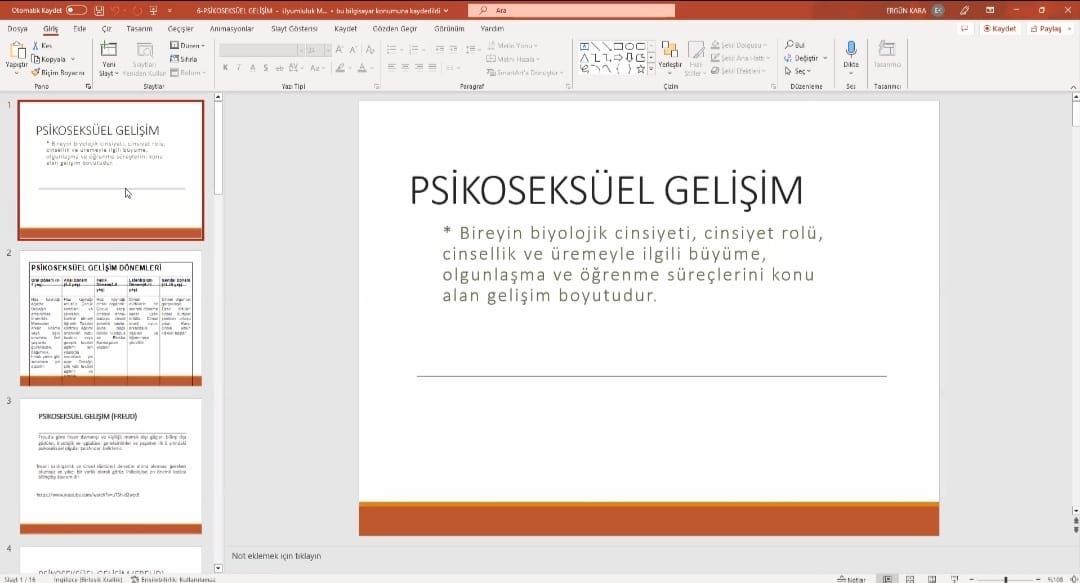This screenshot has width=1080, height=583.
Task: Select the oval shape in gallery
Action: pyautogui.click(x=629, y=46)
